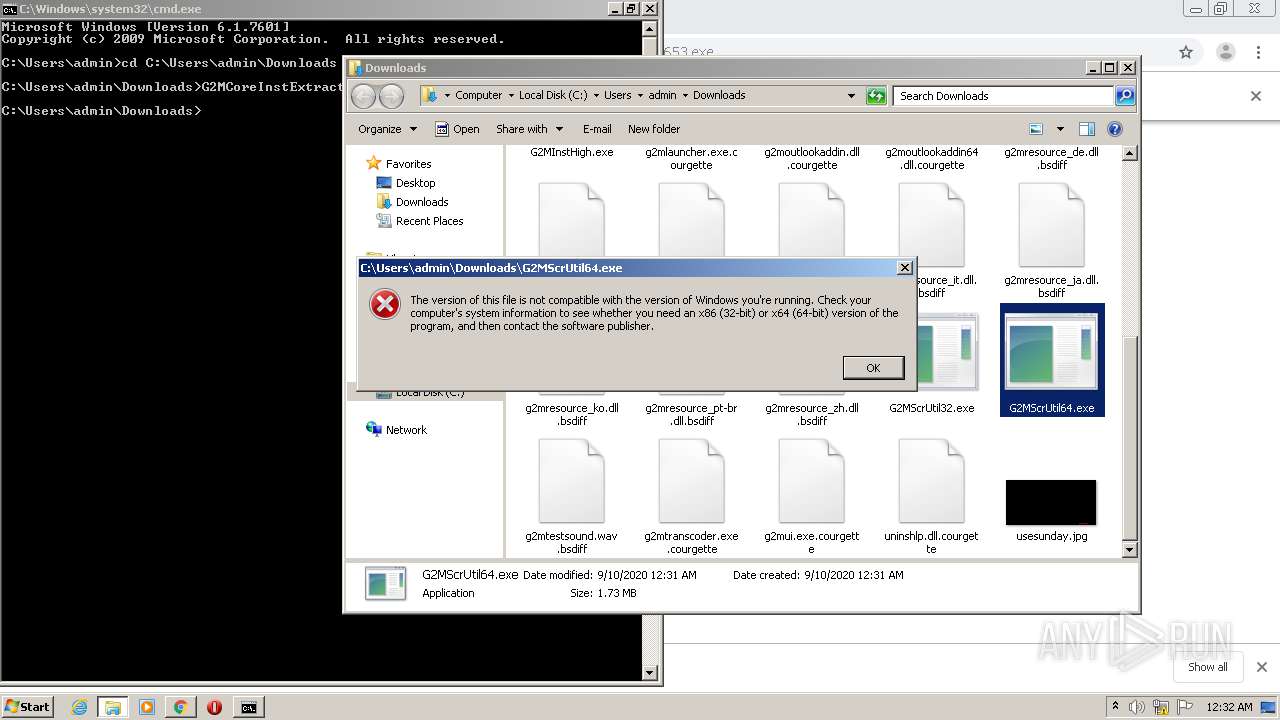Open Windows Media Player from taskbar
1280x720 pixels.
point(147,707)
